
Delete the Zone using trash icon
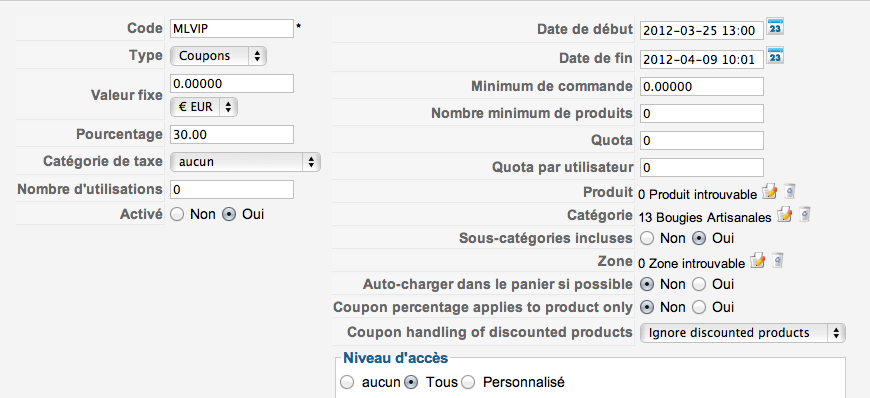(x=778, y=260)
